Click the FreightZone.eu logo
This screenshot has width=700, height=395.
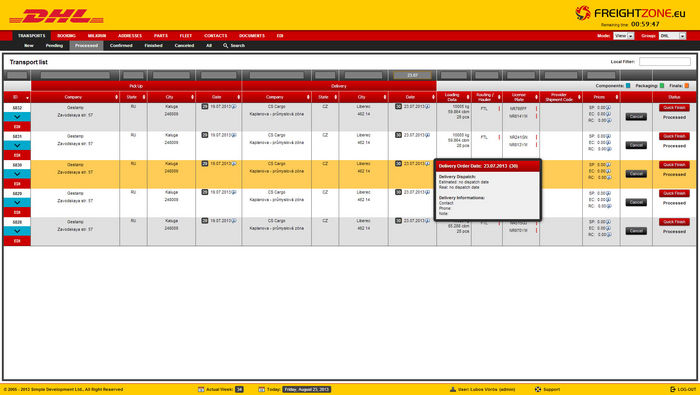click(x=630, y=13)
